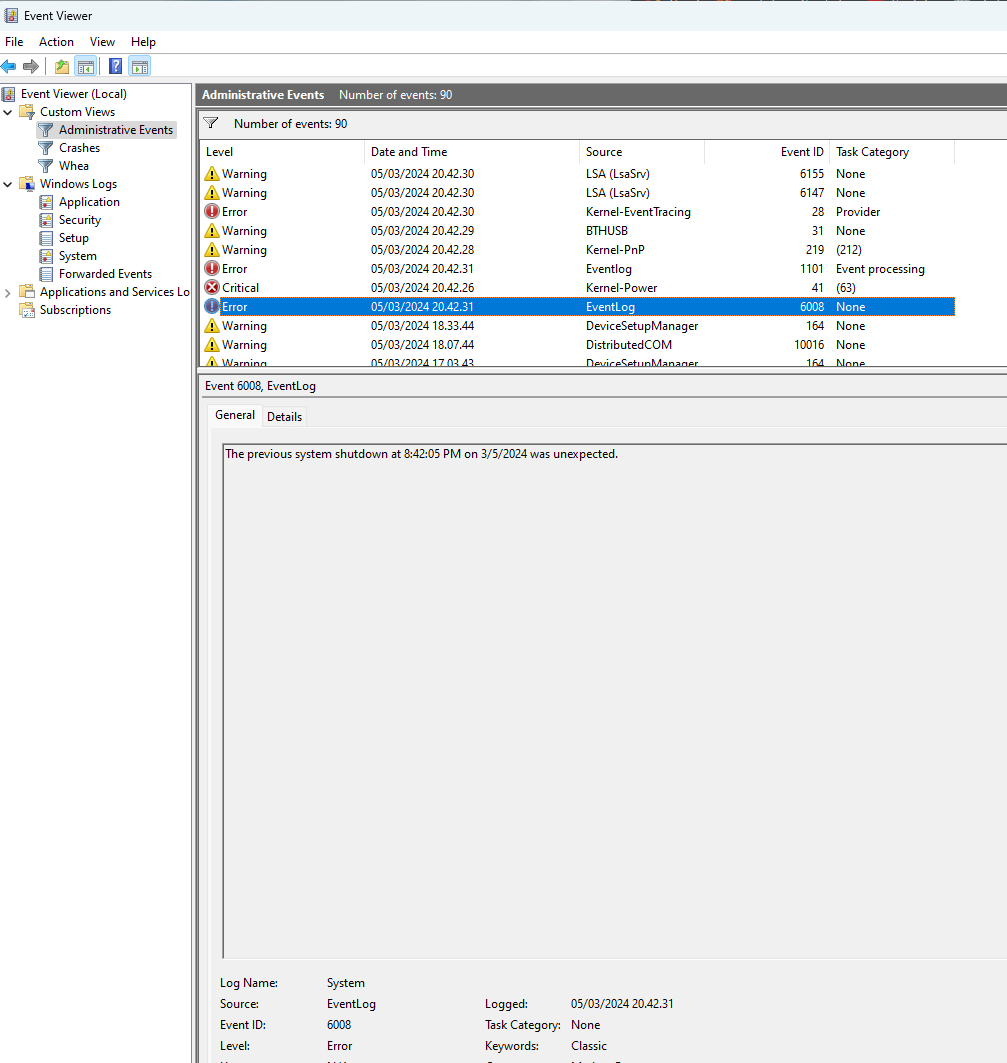The width and height of the screenshot is (1007, 1063).
Task: Collapse the Custom Views tree node
Action: coord(7,112)
